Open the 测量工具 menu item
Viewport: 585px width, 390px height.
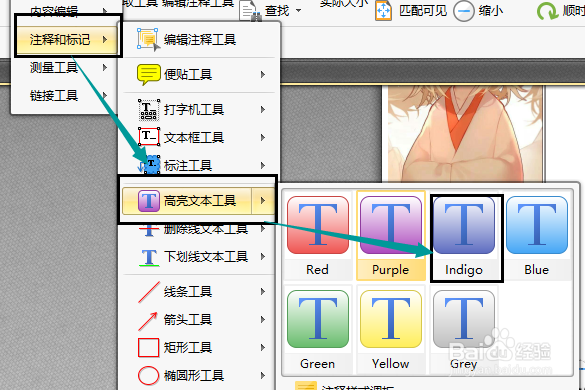click(x=68, y=68)
